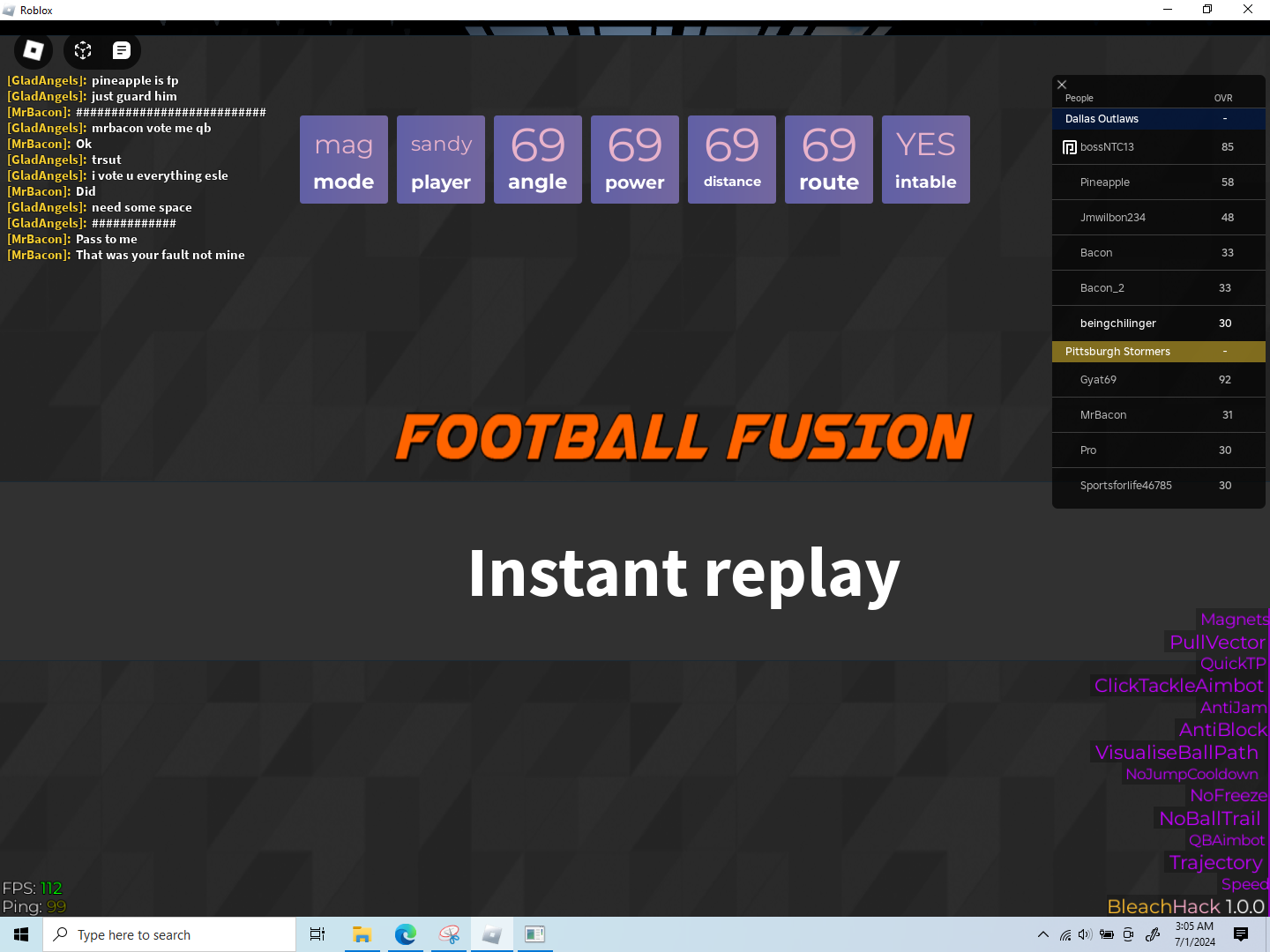Viewport: 1270px width, 952px height.
Task: Click Jmwilbon234 in the People list
Action: (1159, 218)
